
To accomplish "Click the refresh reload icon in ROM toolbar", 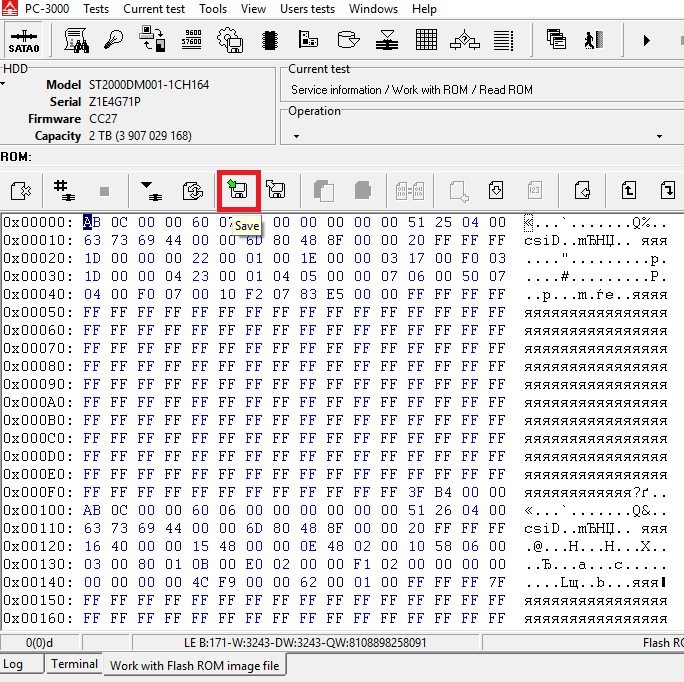I will (192, 190).
